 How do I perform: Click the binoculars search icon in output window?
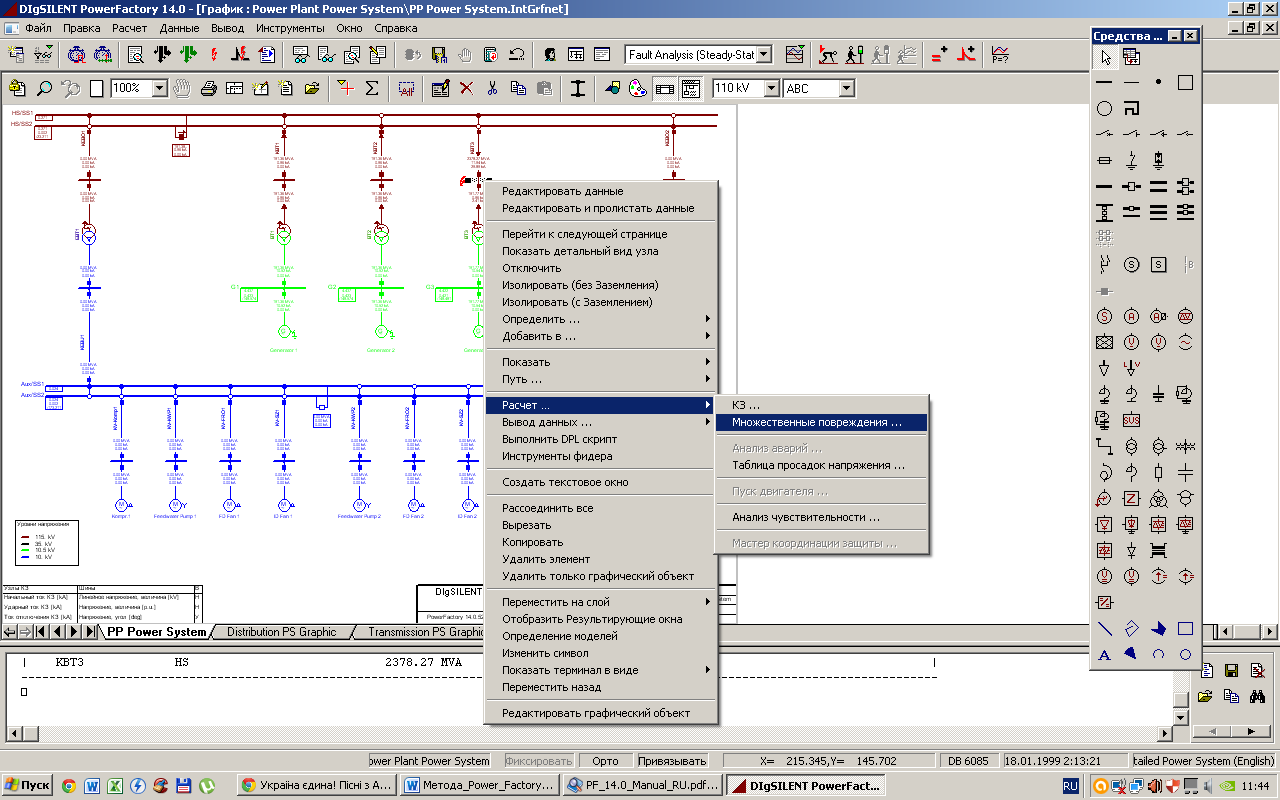pos(1258,695)
